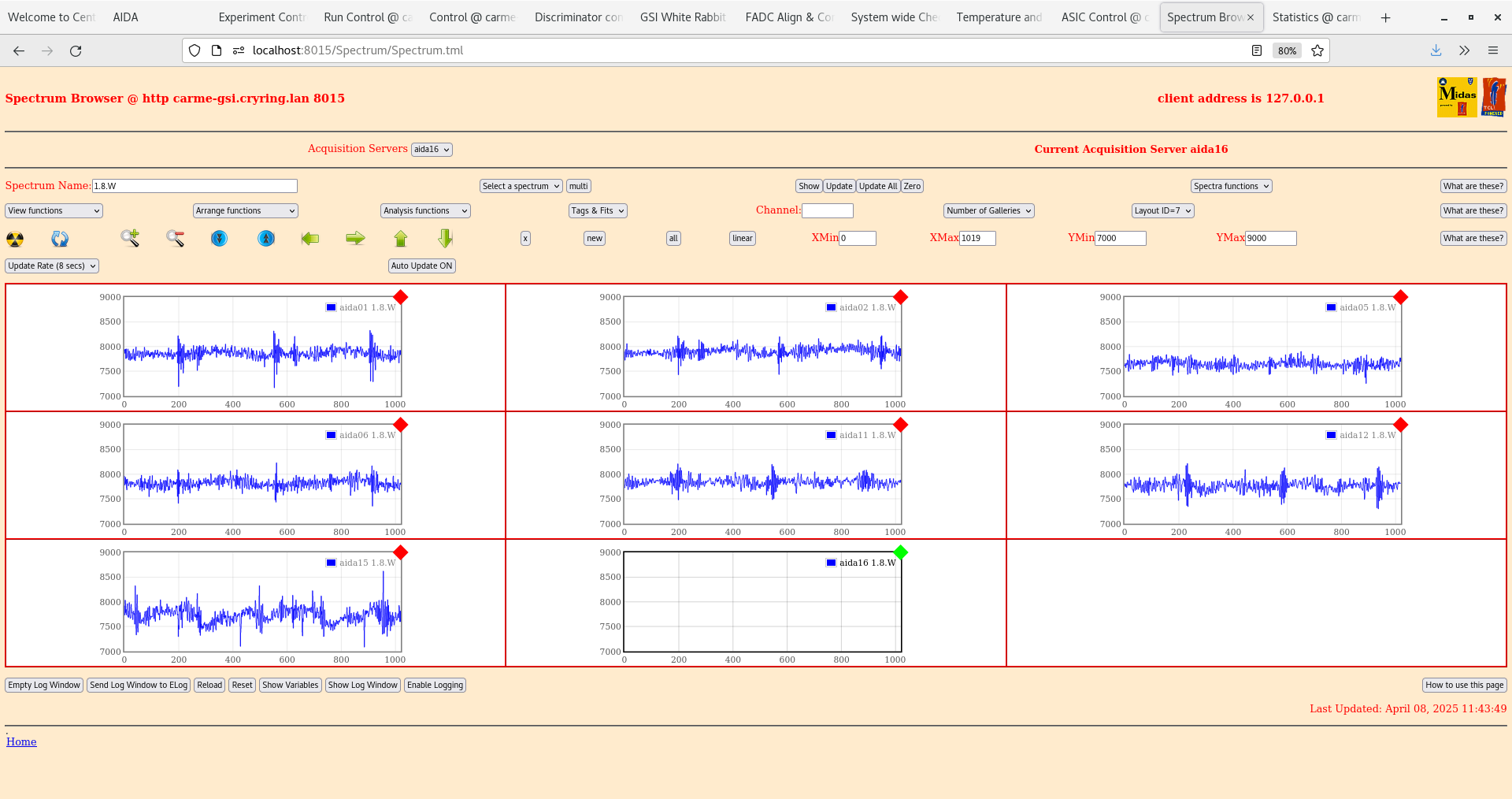The width and height of the screenshot is (1512, 799).
Task: Expand the Arrange functions dropdown
Action: pos(246,211)
